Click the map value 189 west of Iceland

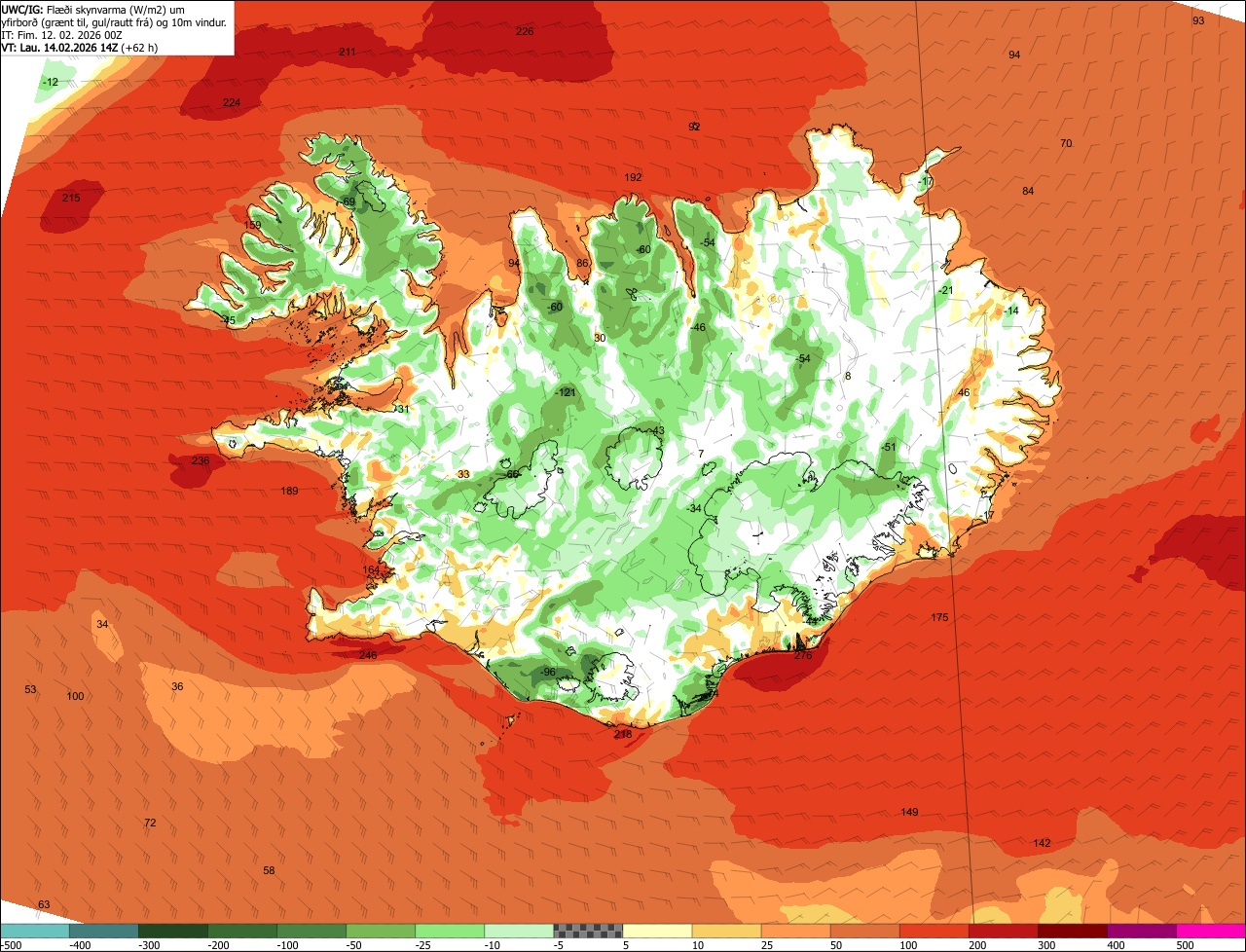[290, 491]
